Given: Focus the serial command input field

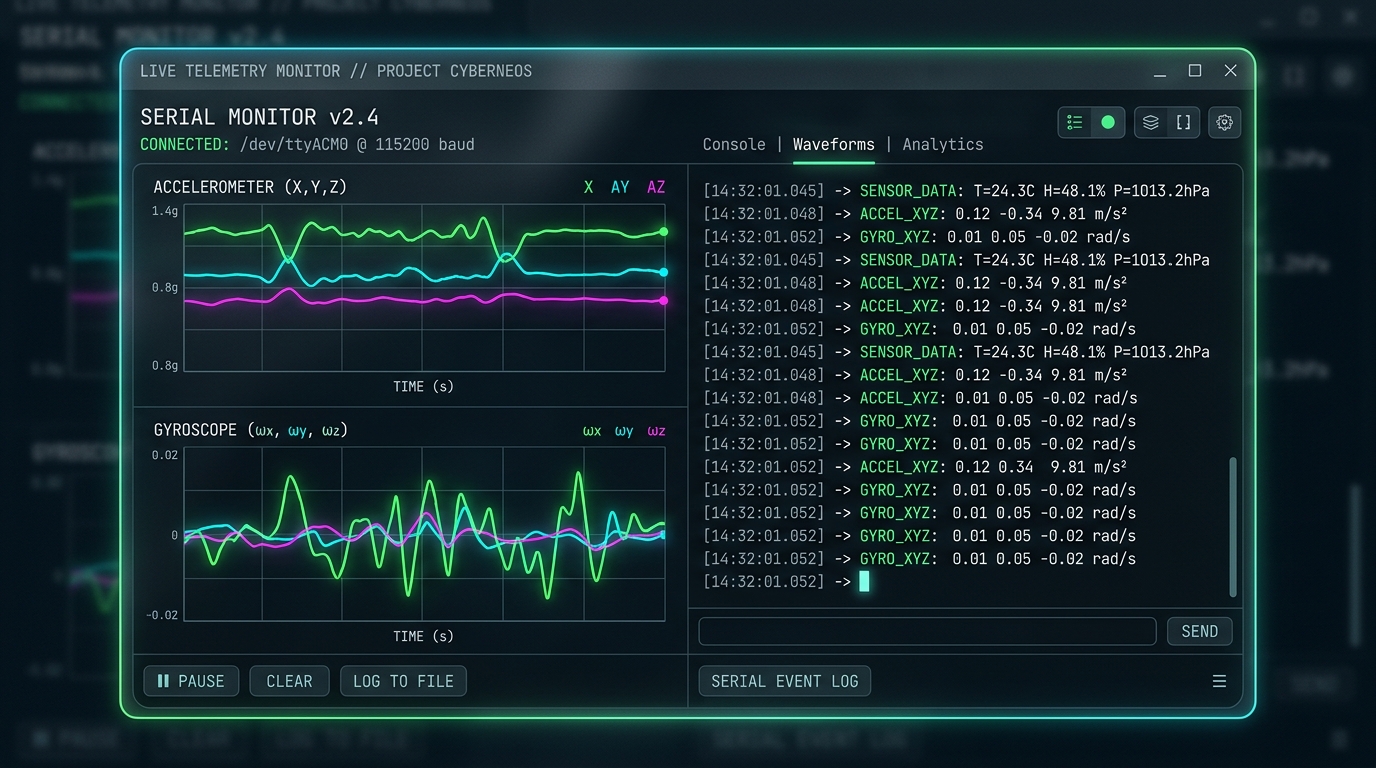Looking at the screenshot, I should [927, 631].
